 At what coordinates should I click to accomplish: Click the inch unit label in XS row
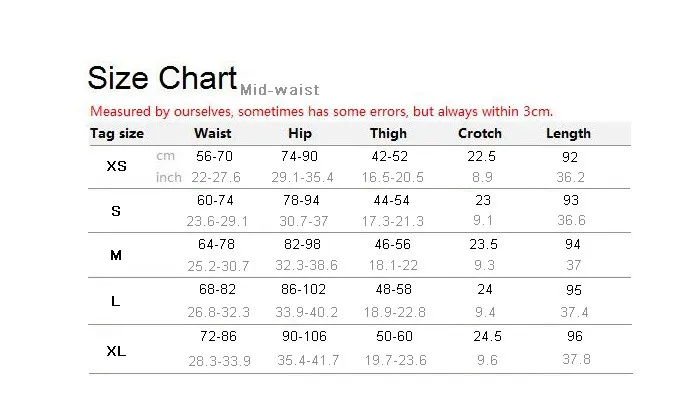click(169, 177)
